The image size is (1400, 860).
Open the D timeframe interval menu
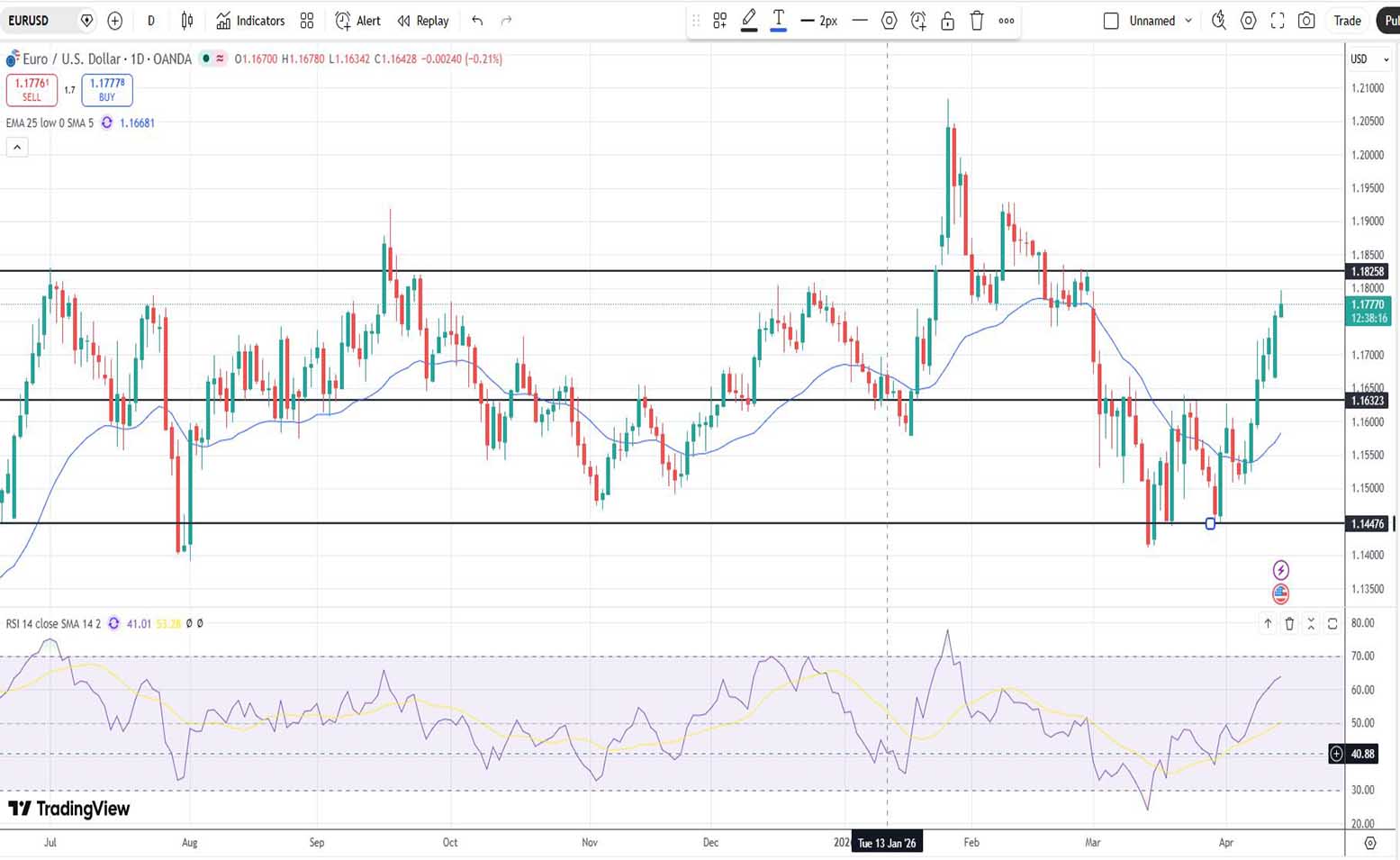150,21
